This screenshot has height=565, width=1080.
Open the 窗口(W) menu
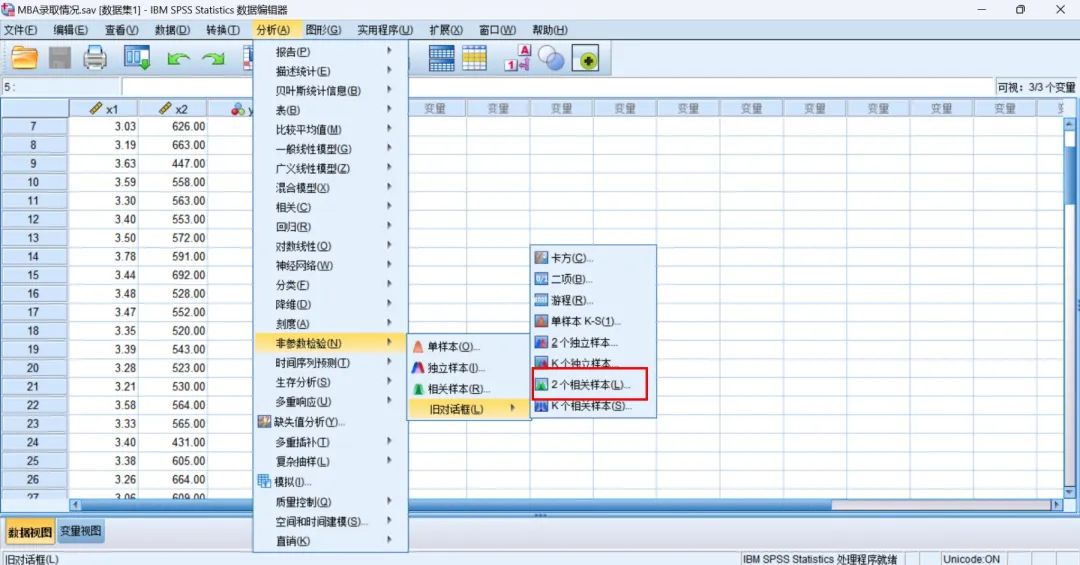click(x=497, y=30)
